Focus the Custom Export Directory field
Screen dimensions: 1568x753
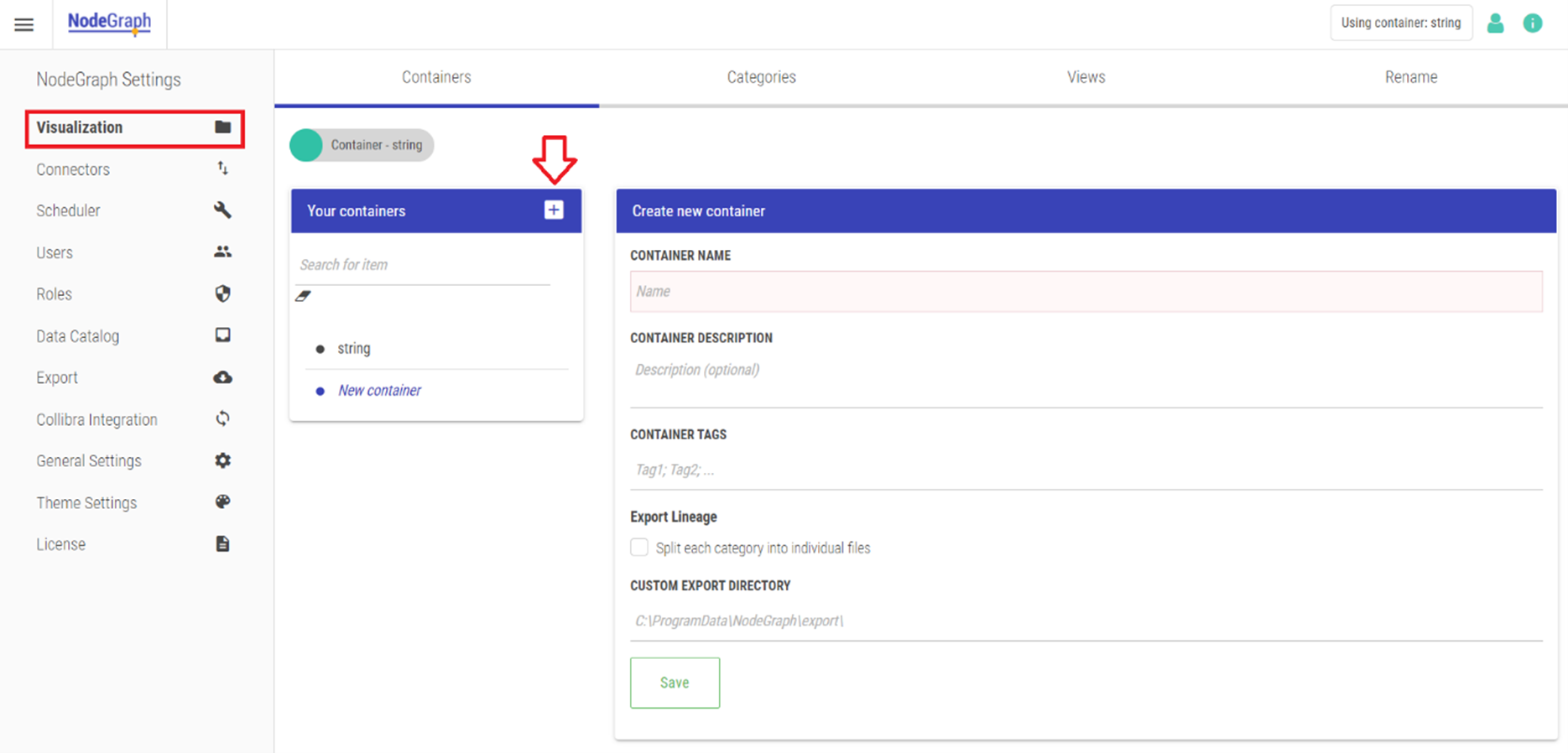pyautogui.click(x=1086, y=621)
